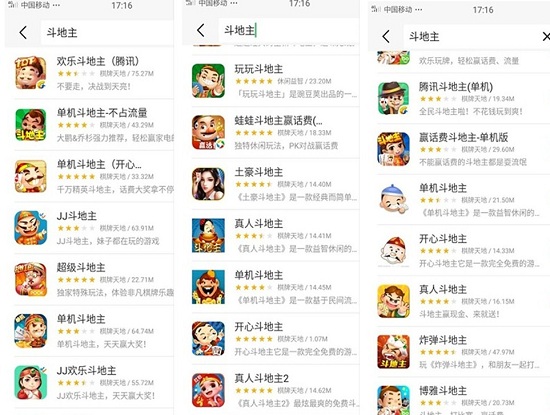550x415 pixels.
Task: Open the 土豪斗地主 app icon
Action: pyautogui.click(x=208, y=184)
